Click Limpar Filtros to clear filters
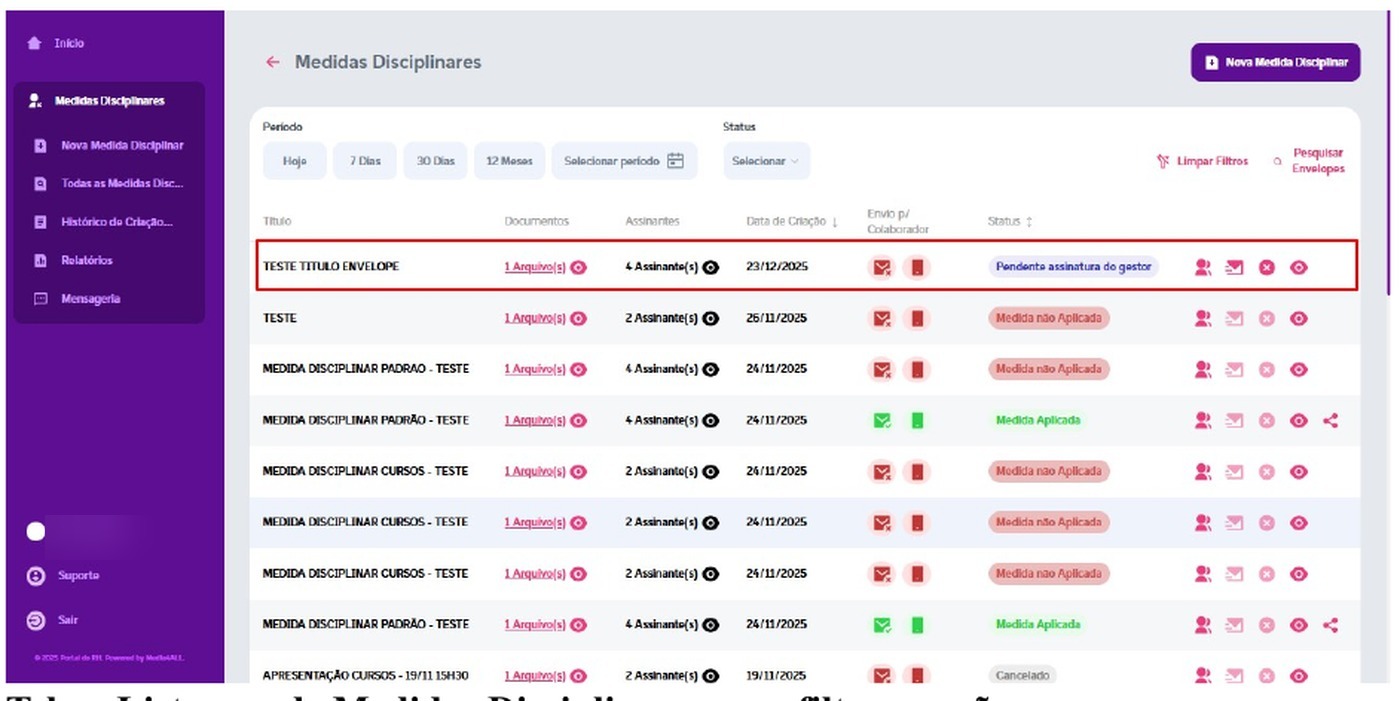This screenshot has width=1400, height=701. (1203, 161)
